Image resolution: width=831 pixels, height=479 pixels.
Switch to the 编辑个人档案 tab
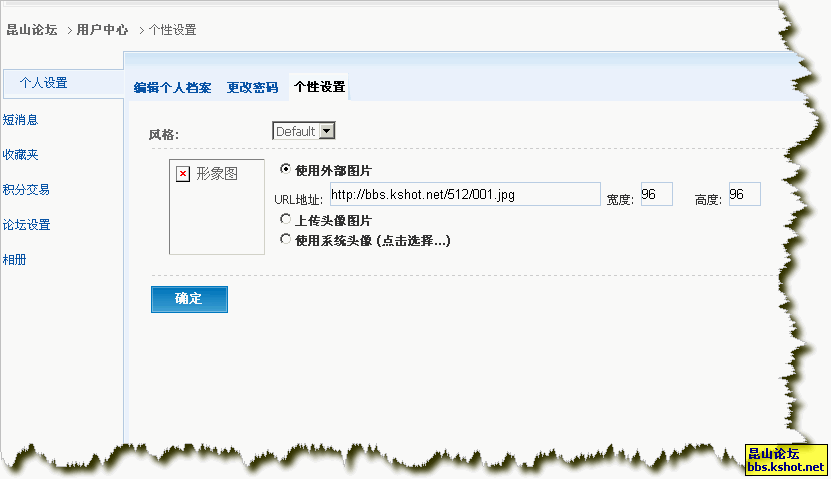coord(172,87)
